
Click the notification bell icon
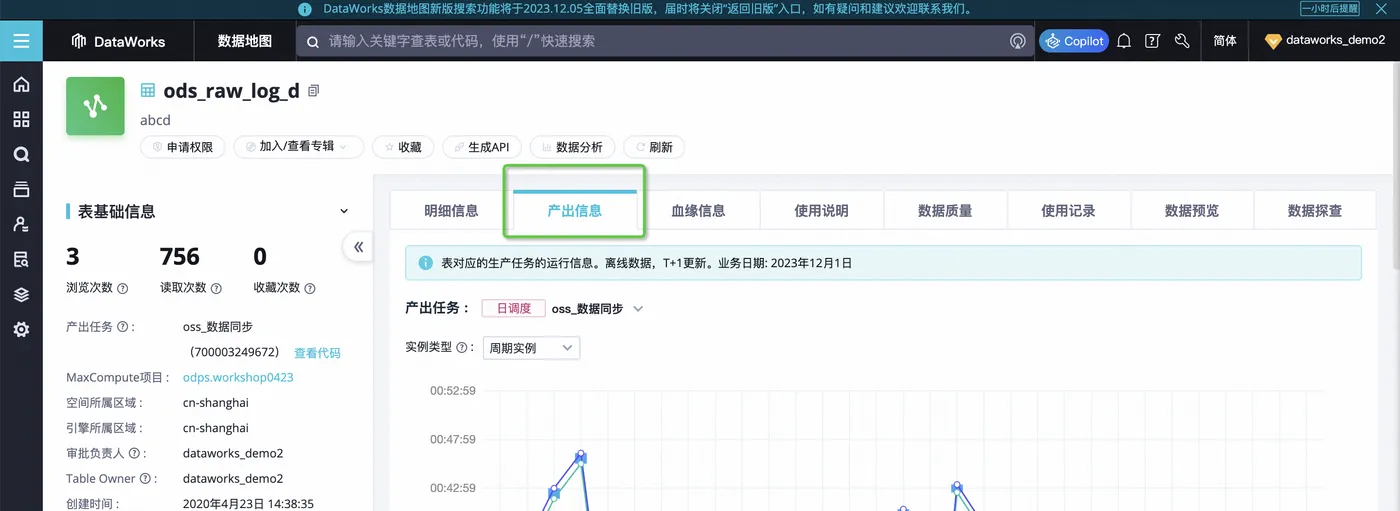click(x=1124, y=41)
